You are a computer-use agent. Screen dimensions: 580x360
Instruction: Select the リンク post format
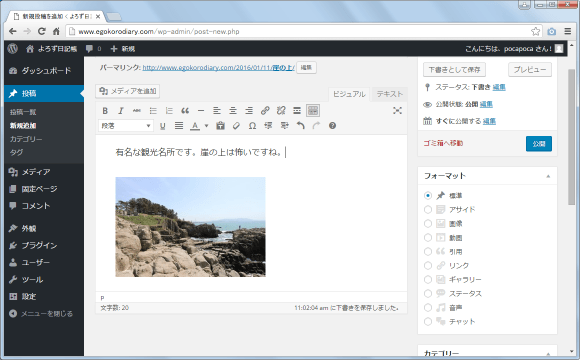(x=428, y=266)
